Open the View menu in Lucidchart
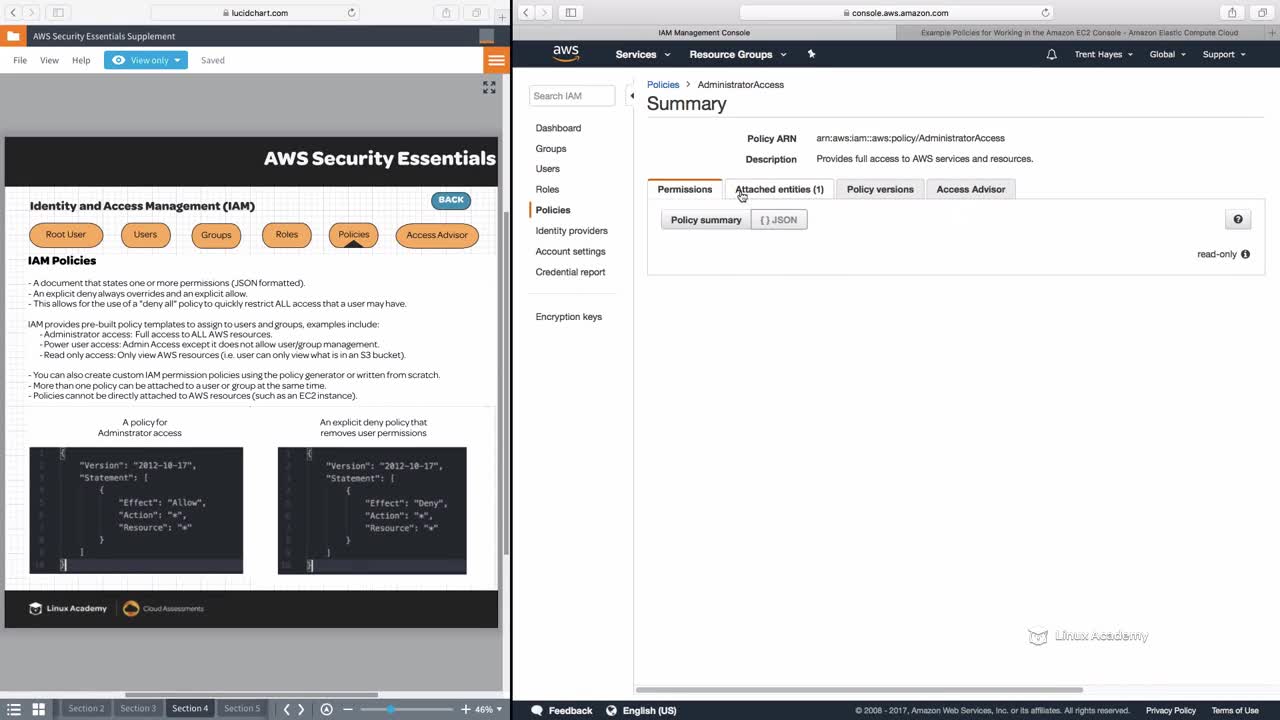 pyautogui.click(x=49, y=60)
